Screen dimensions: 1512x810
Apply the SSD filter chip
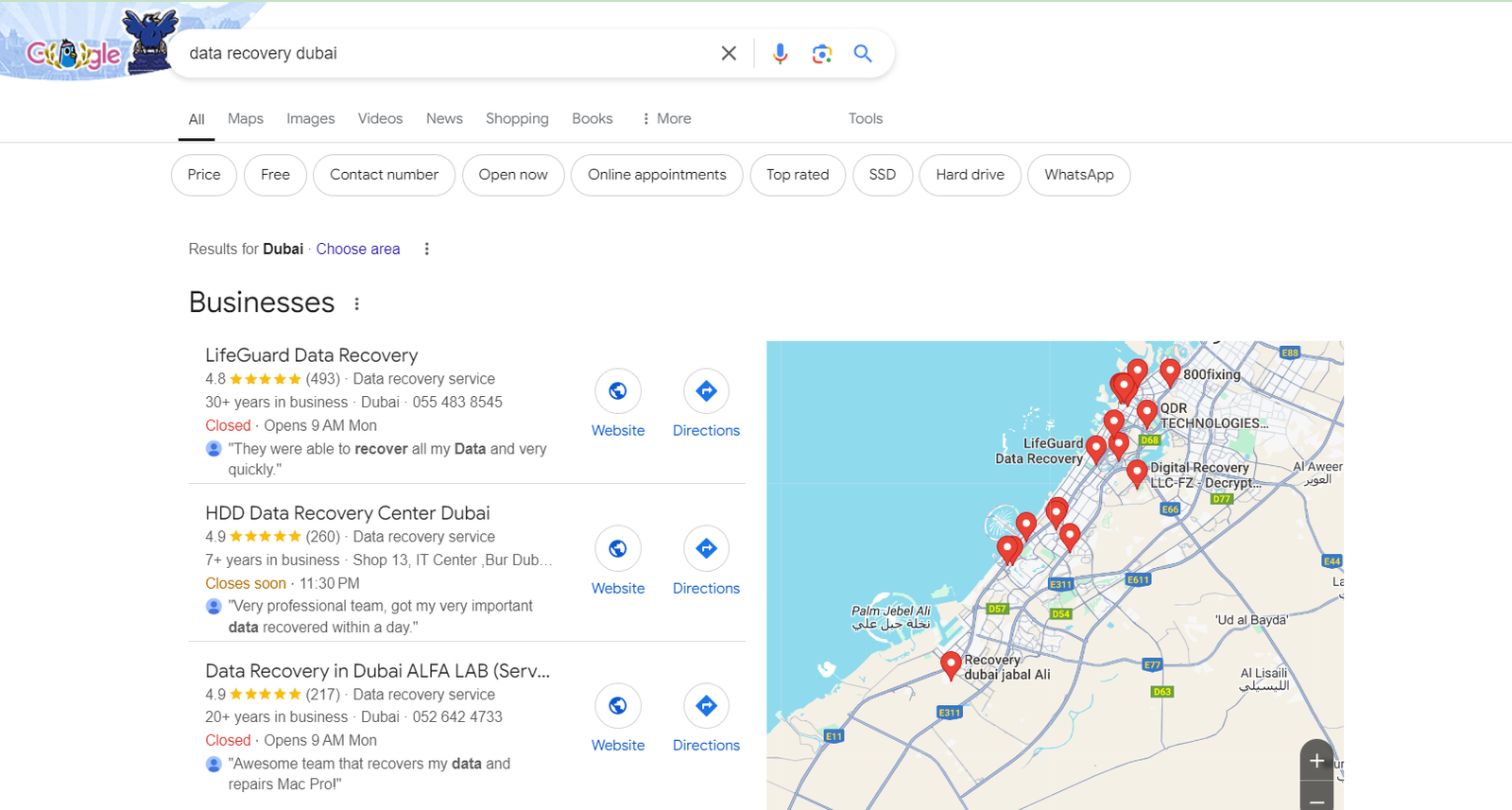883,175
